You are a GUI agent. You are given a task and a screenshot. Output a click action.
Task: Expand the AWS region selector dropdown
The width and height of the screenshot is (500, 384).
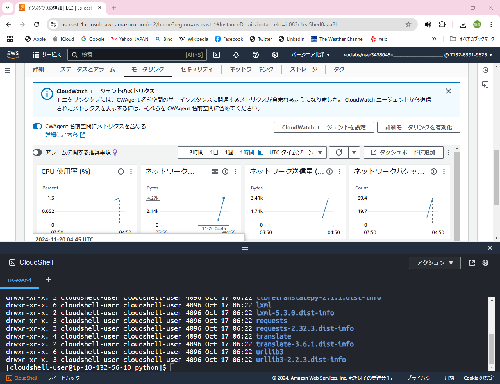[x=310, y=55]
